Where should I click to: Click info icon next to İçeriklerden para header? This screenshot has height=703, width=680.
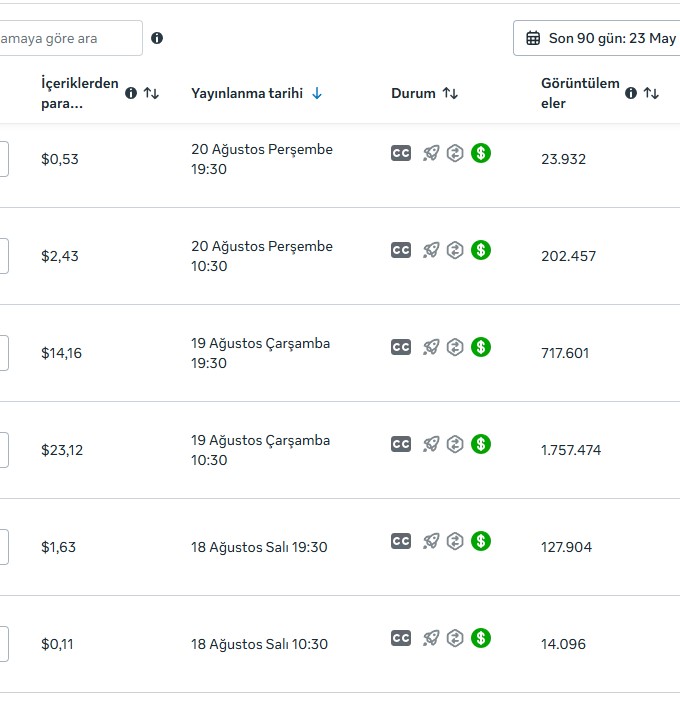coord(131,93)
